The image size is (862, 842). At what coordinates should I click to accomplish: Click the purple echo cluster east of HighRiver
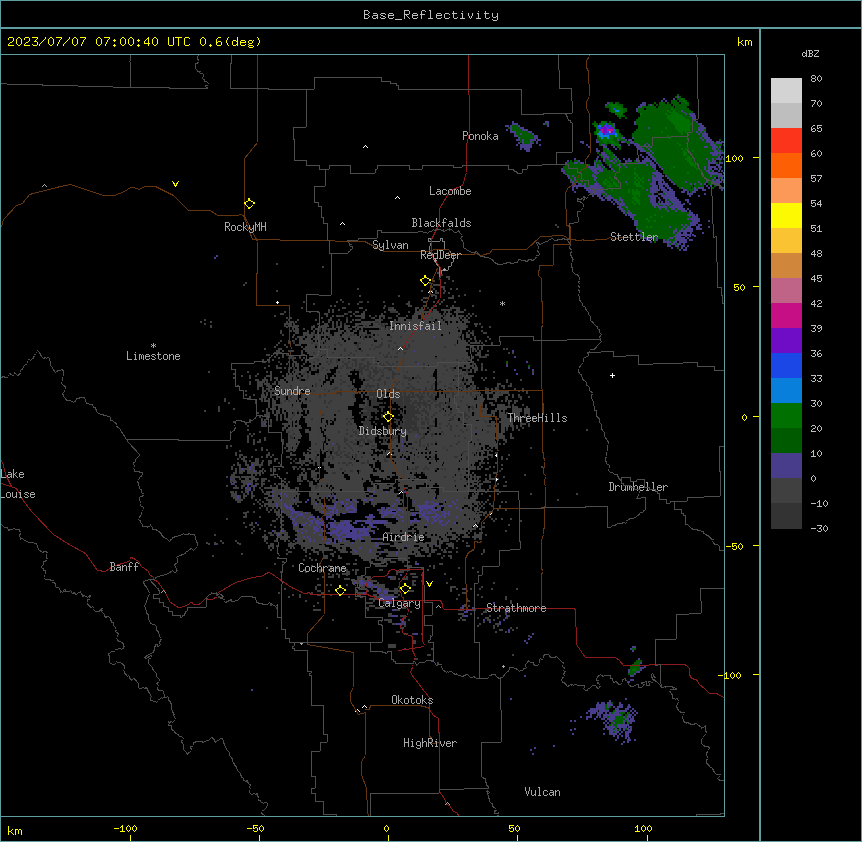pyautogui.click(x=615, y=719)
